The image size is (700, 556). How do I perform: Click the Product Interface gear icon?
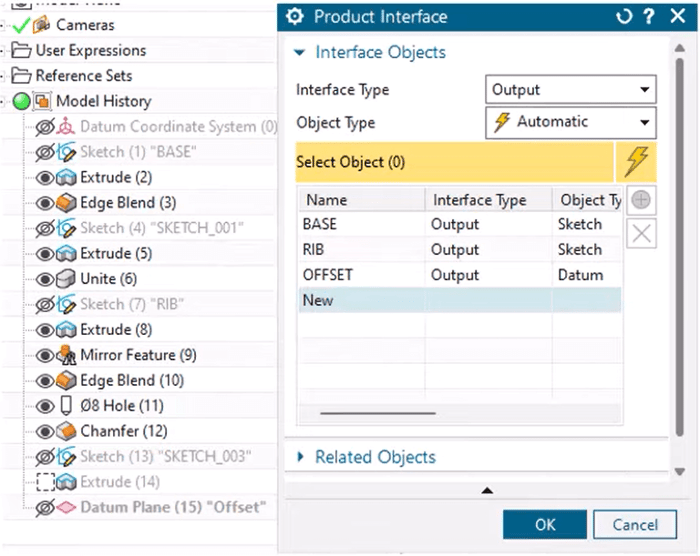[x=295, y=17]
